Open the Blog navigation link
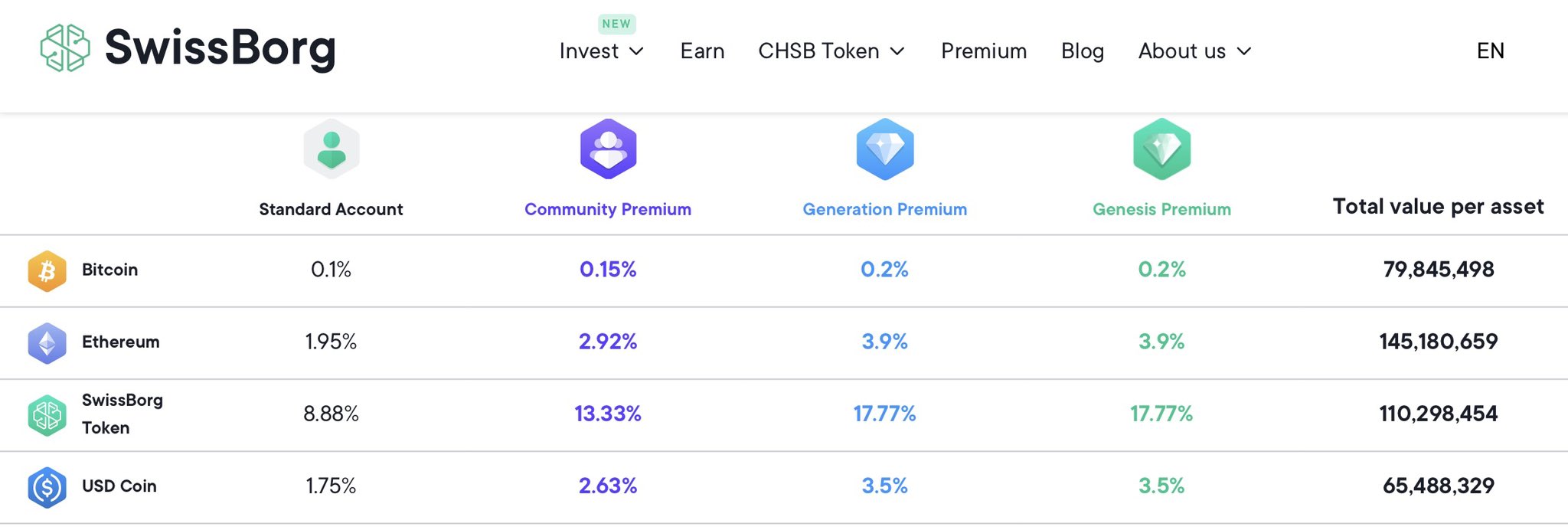Screen dimensions: 1568x530 click(1083, 51)
